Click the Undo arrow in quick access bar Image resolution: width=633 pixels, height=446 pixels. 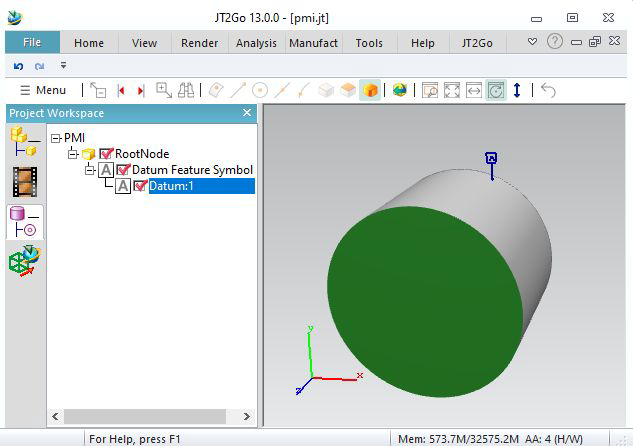point(18,66)
